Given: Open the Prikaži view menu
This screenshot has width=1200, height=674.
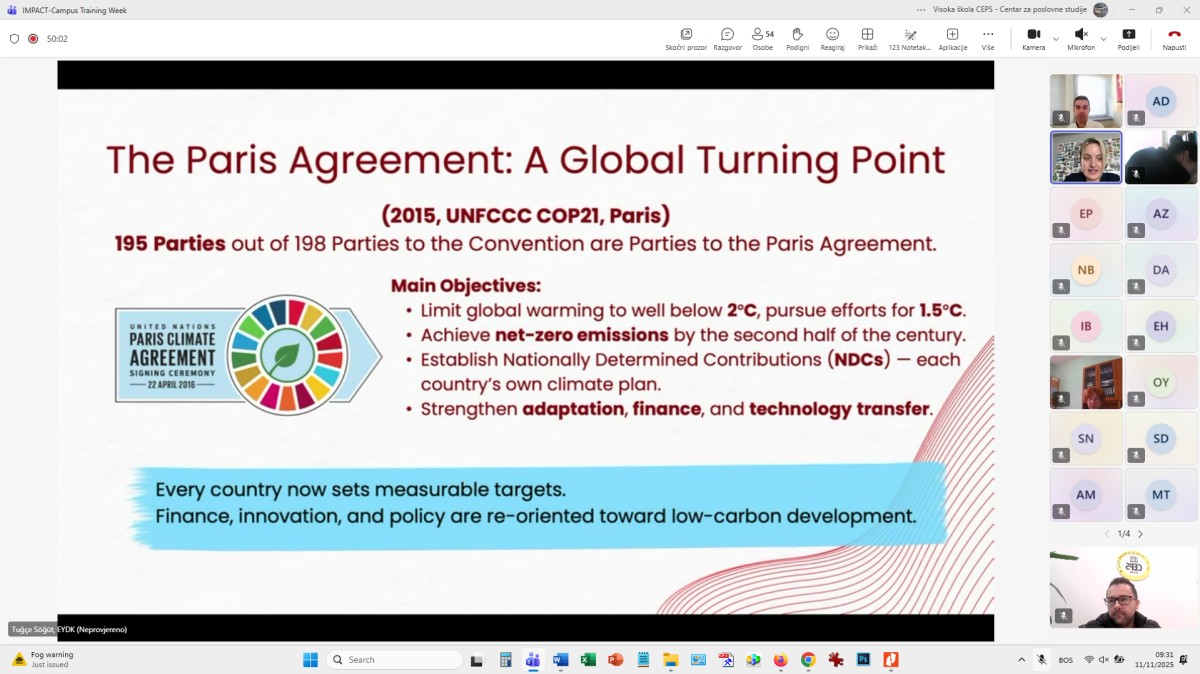Looking at the screenshot, I should (867, 38).
